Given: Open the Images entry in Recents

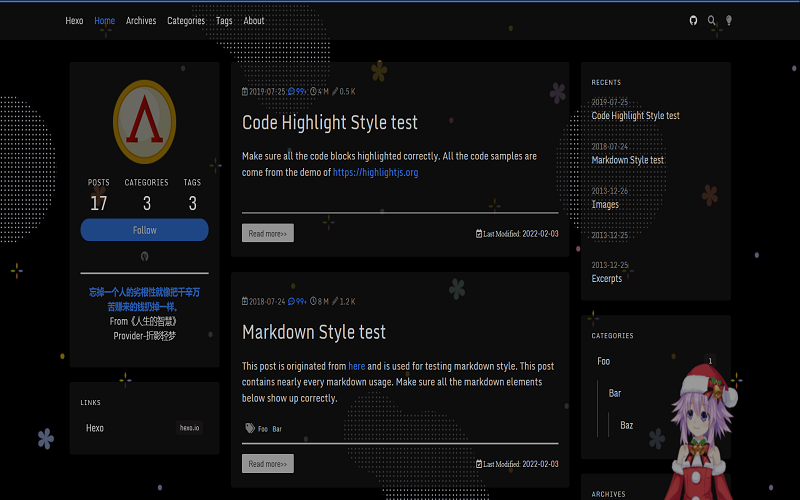Looking at the screenshot, I should click(x=605, y=204).
